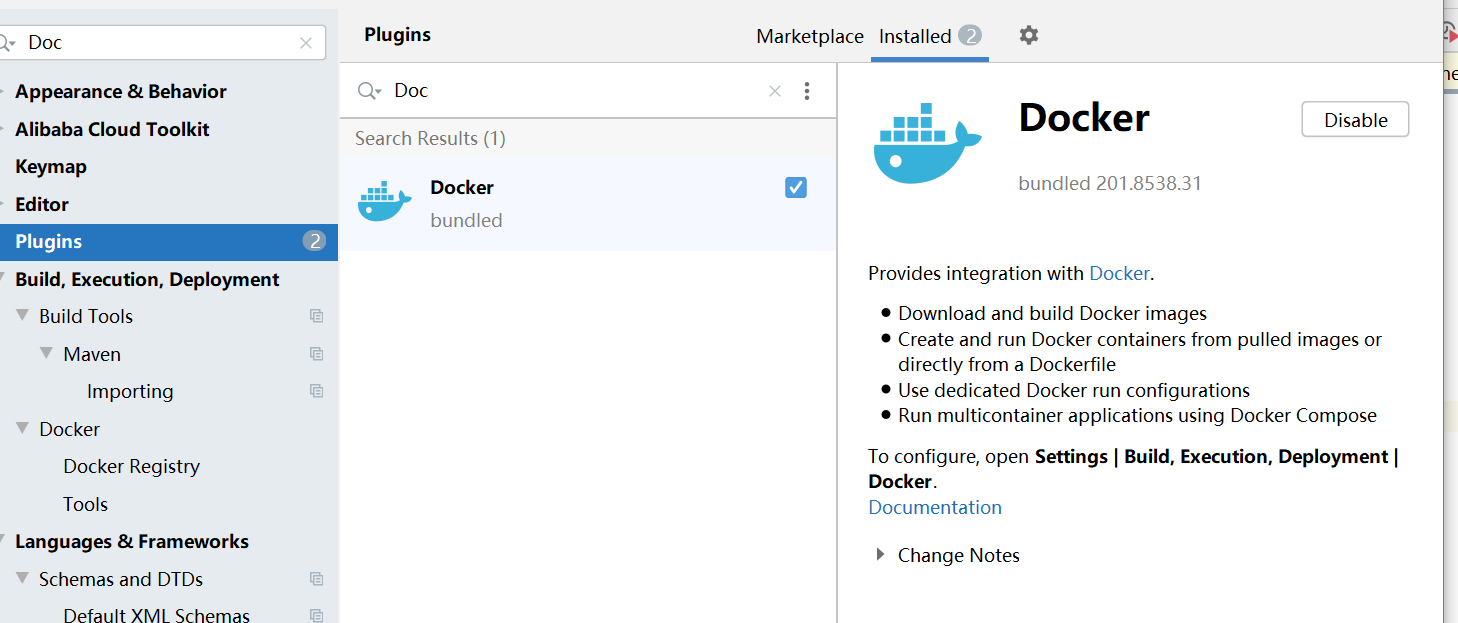1458x623 pixels.
Task: Collapse the Build Tools tree node
Action: coord(23,316)
